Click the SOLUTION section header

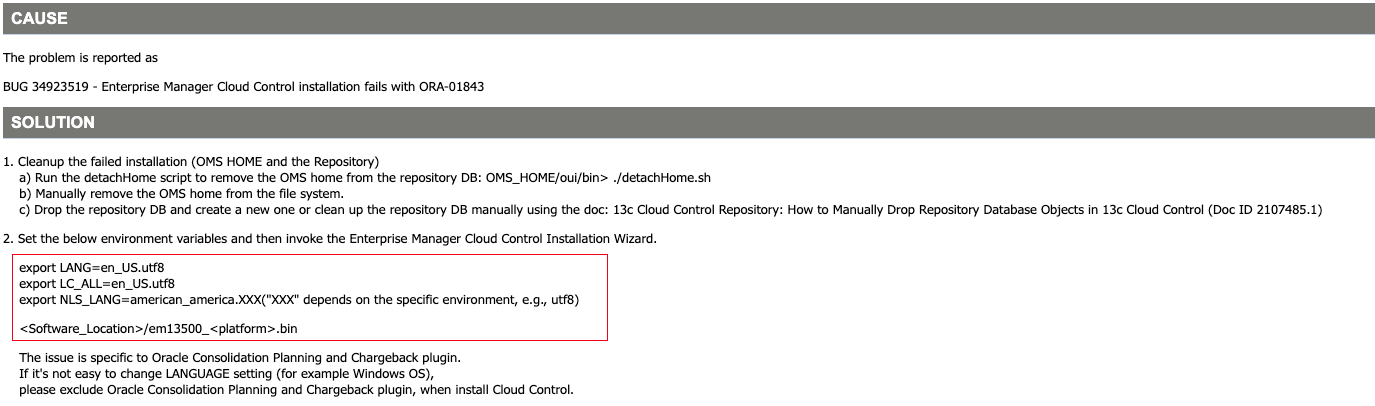coord(53,122)
